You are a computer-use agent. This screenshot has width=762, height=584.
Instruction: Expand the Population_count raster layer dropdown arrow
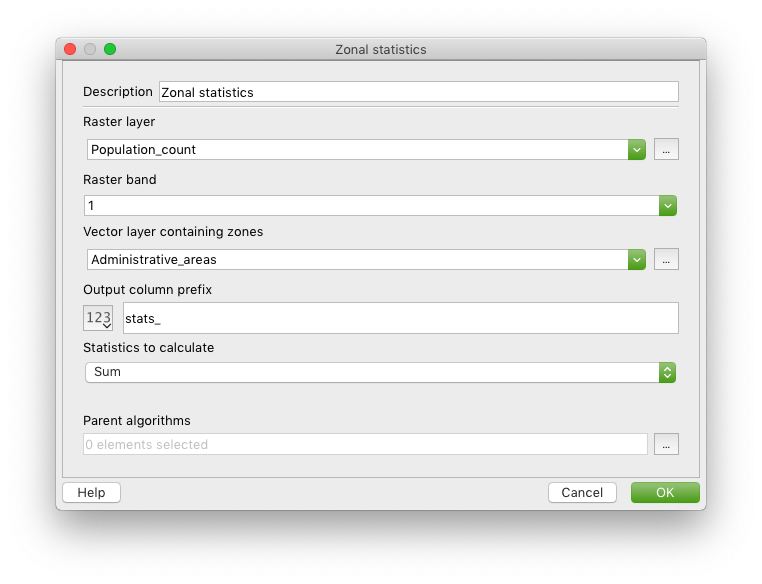637,150
